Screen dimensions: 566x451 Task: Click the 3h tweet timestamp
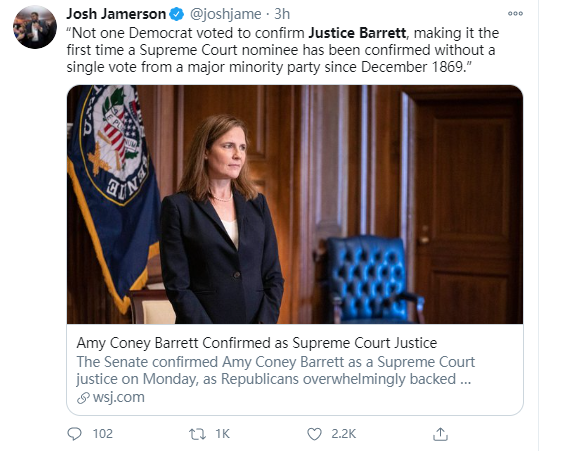pos(282,14)
